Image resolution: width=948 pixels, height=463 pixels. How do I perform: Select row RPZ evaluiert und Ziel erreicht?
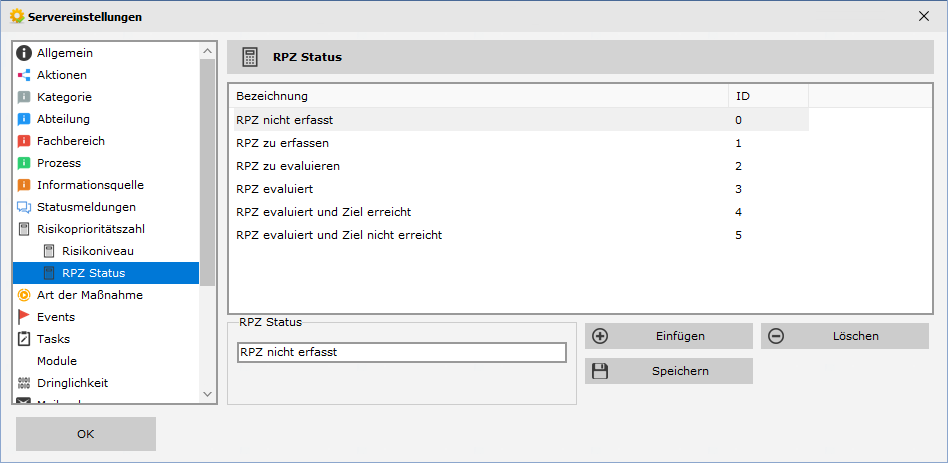click(x=521, y=212)
